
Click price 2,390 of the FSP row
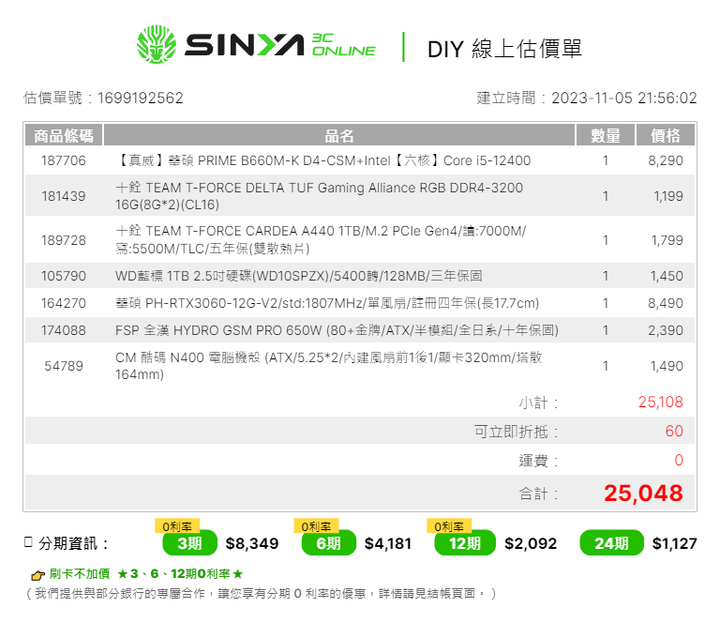pyautogui.click(x=665, y=330)
